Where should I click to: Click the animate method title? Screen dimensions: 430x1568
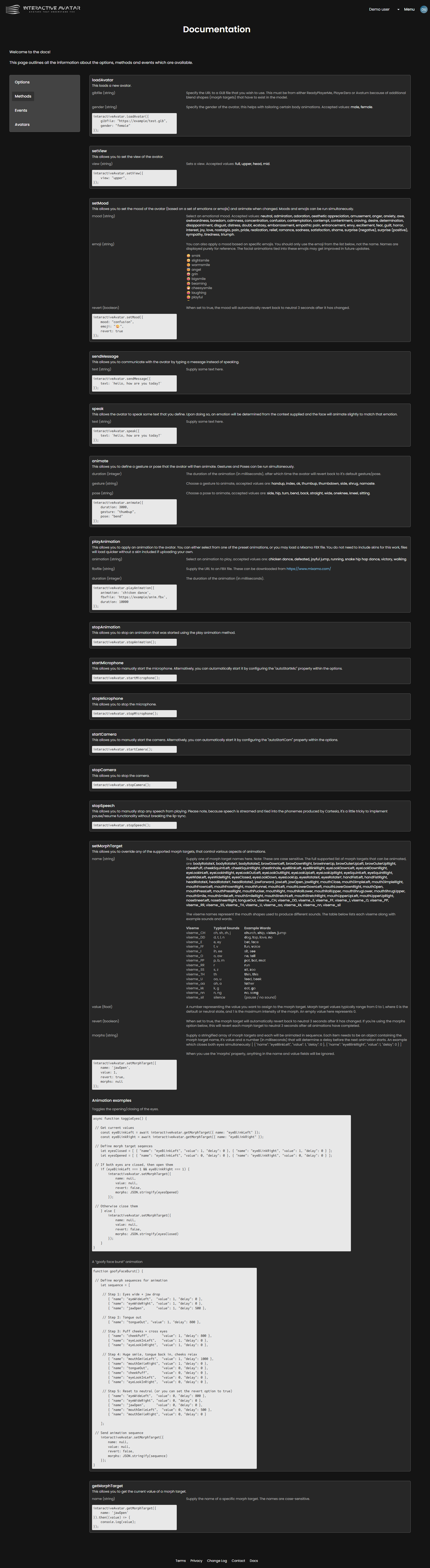tap(100, 461)
